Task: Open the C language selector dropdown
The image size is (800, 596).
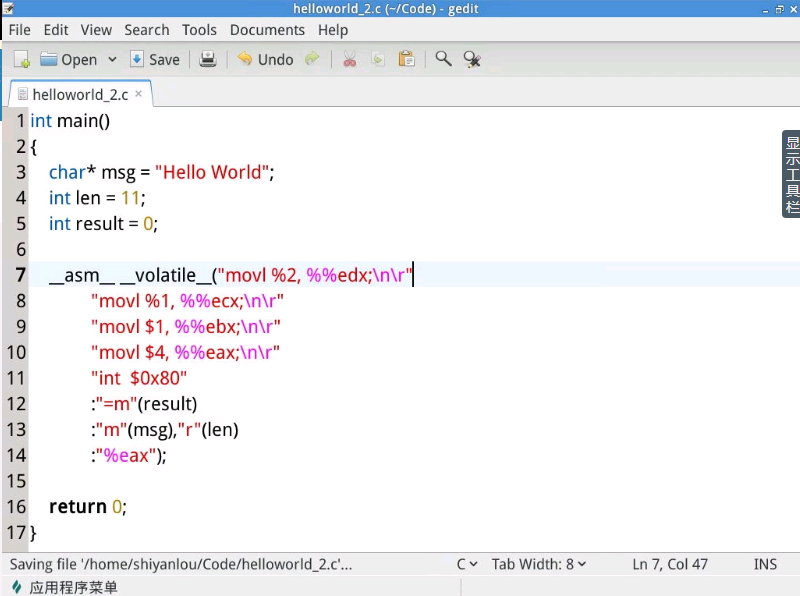Action: [467, 564]
